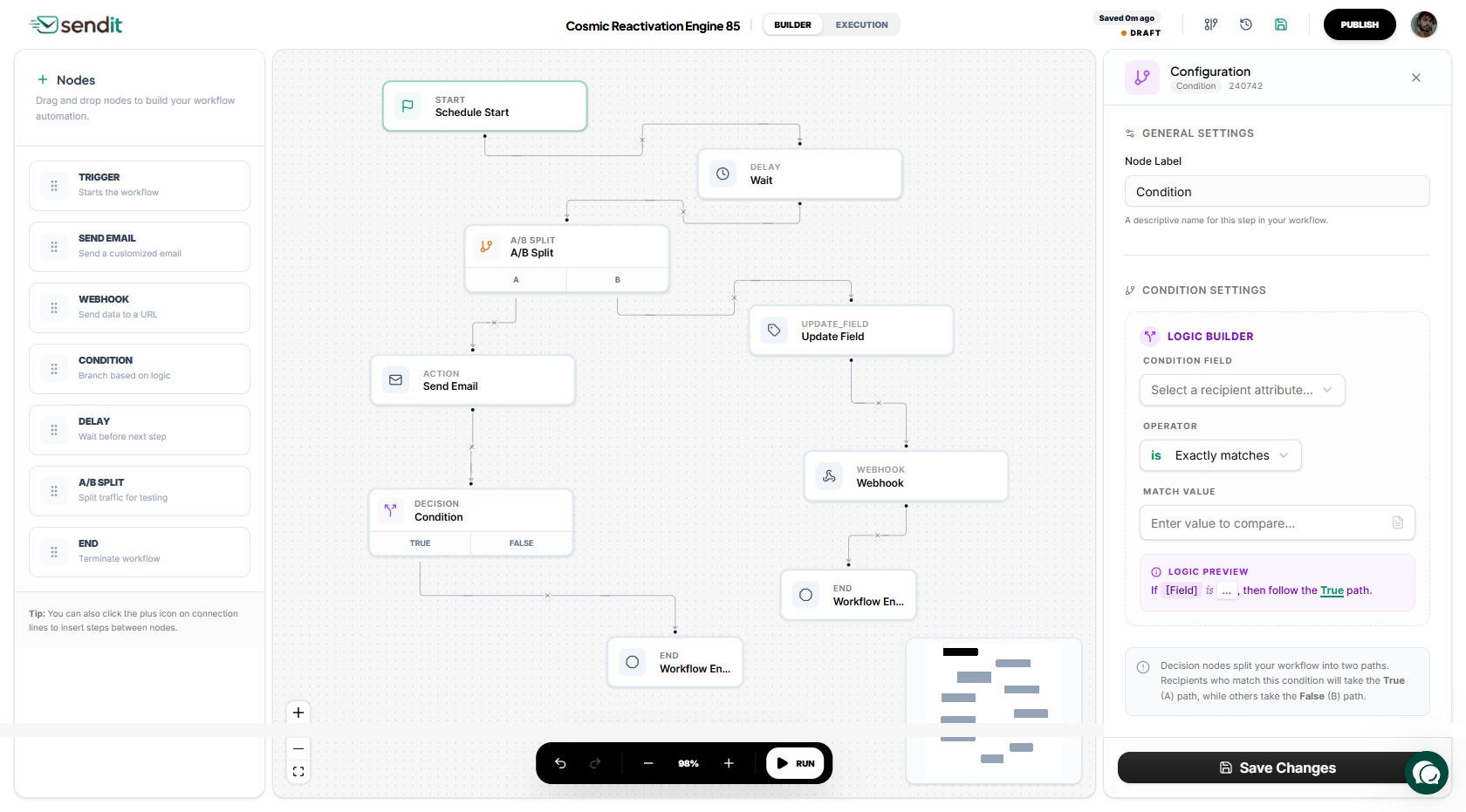Open the branching settings icon in header
This screenshot has width=1466, height=812.
tap(1210, 24)
